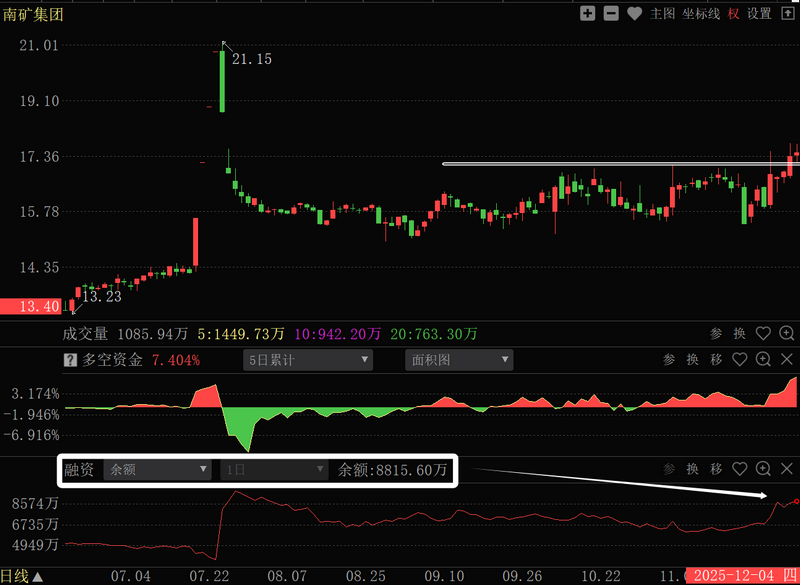800x585 pixels.
Task: Add stock to favorites via top heart icon
Action: [635, 14]
